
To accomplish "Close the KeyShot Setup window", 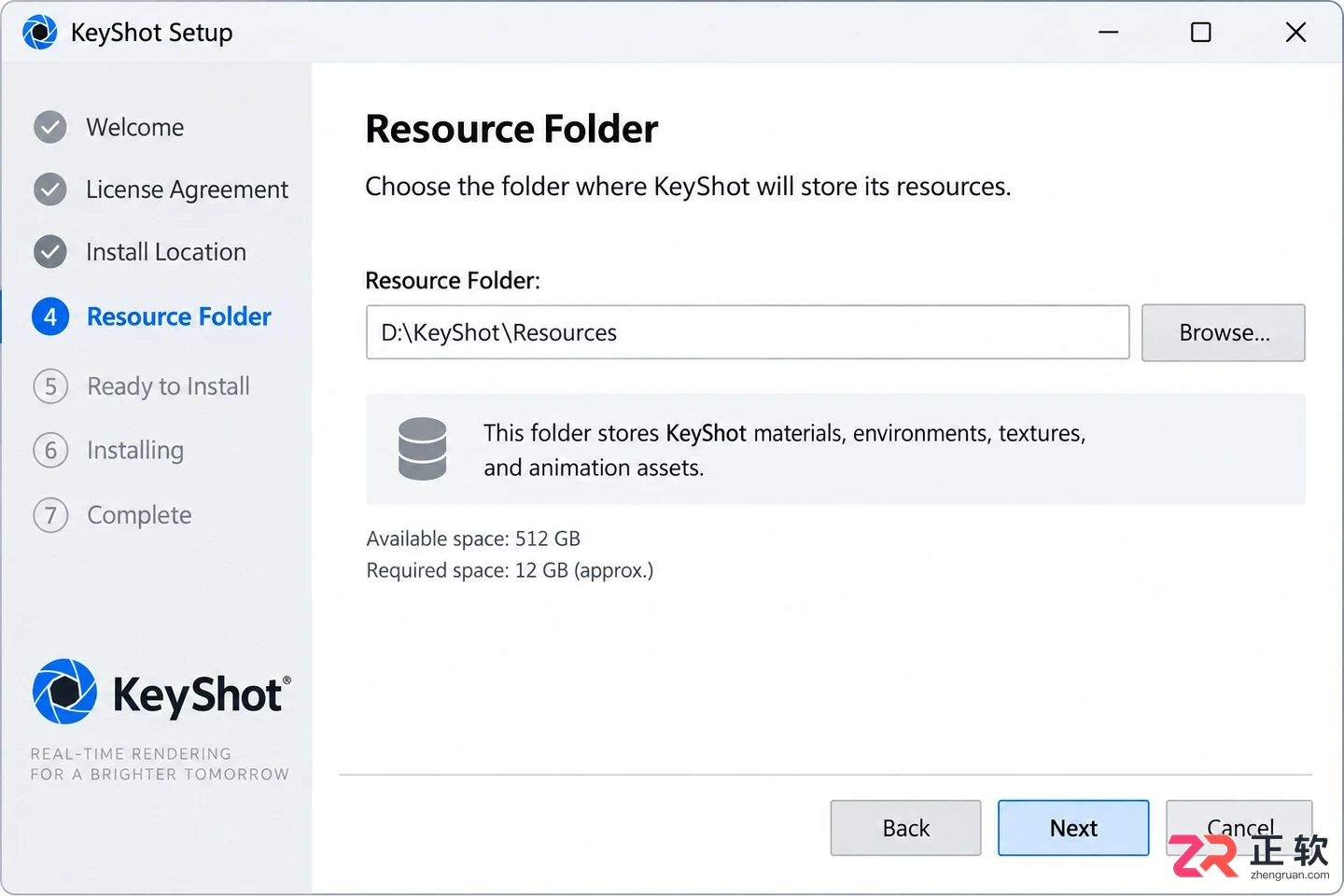I will [1295, 33].
